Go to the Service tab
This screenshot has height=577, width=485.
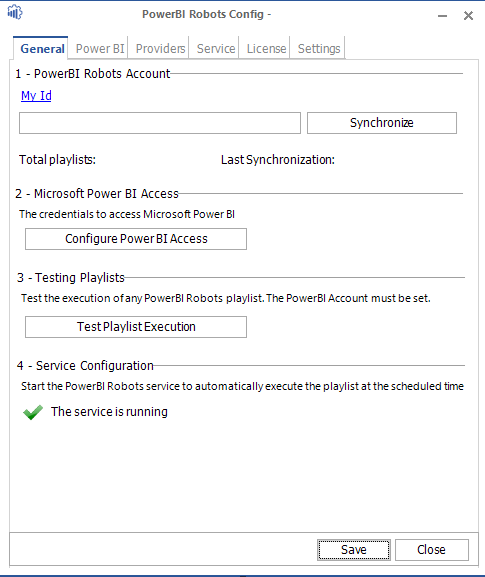[x=216, y=49]
